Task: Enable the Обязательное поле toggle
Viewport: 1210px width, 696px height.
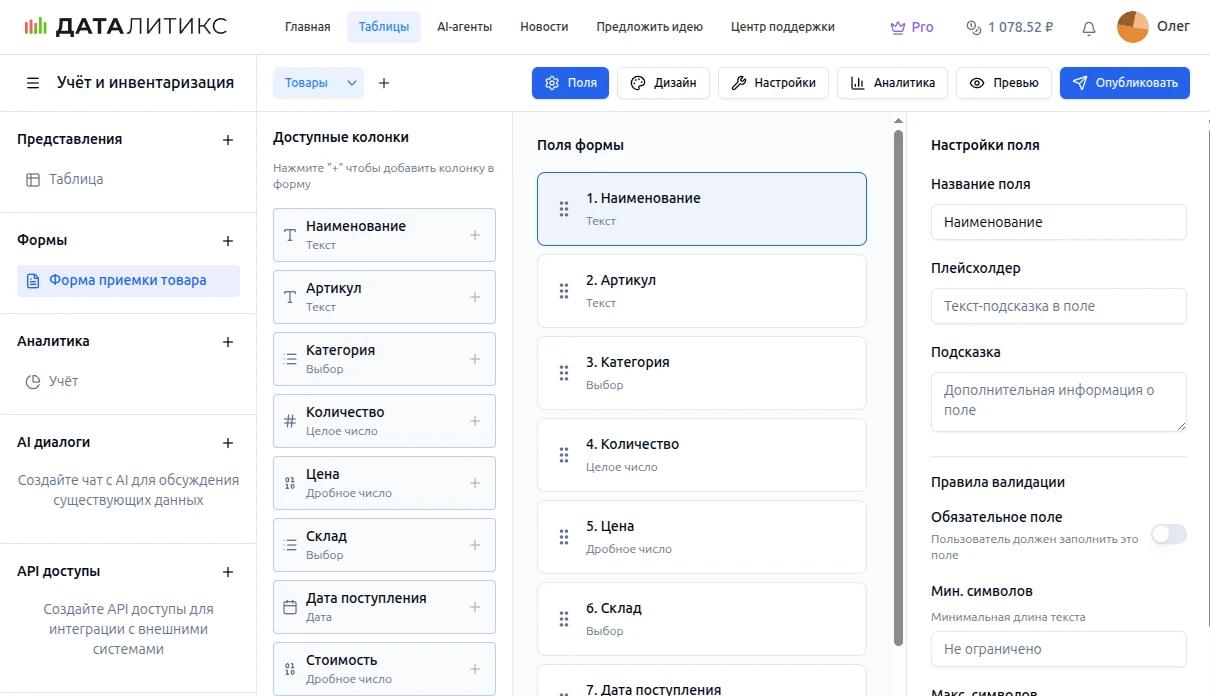Action: (x=1168, y=535)
